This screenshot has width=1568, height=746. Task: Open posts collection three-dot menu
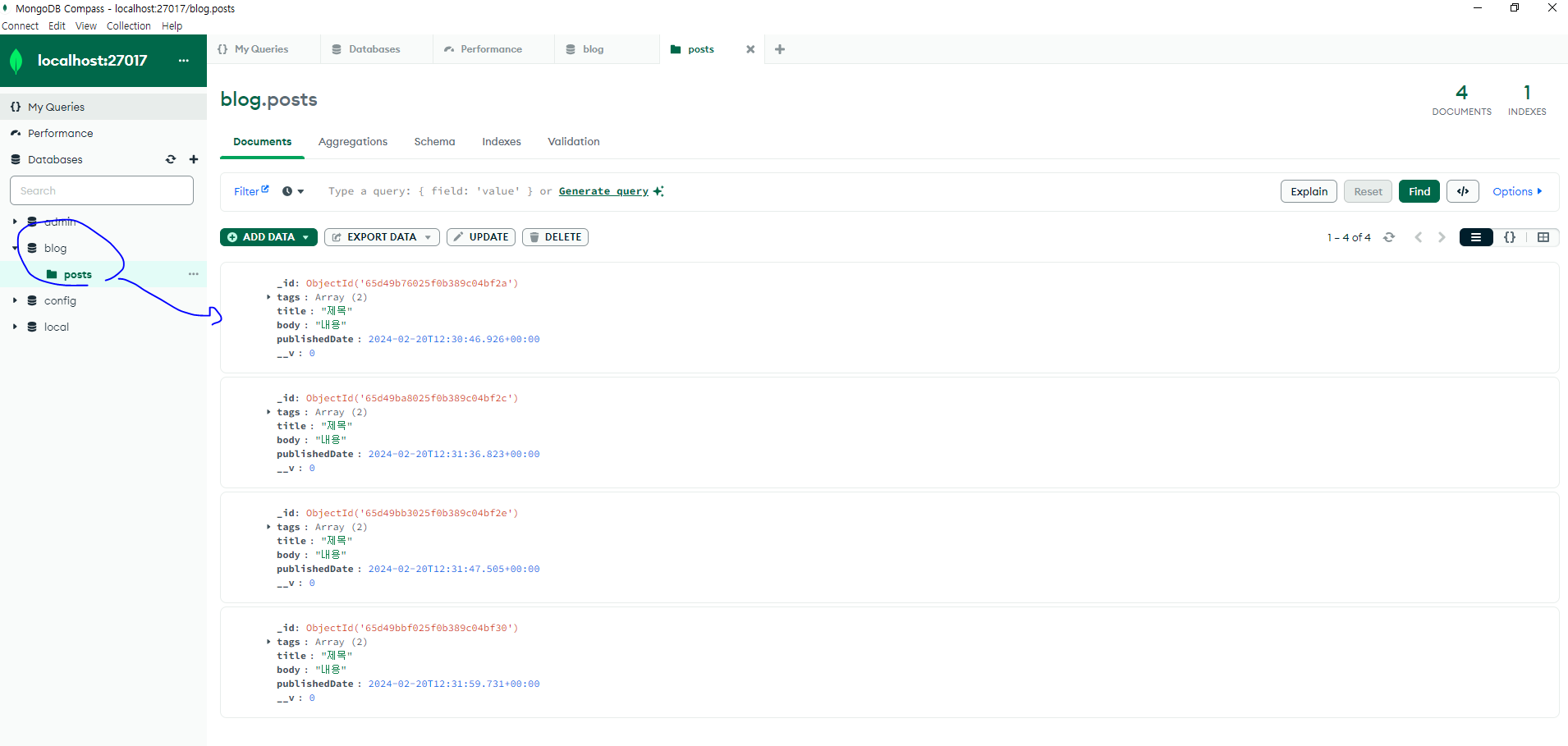[194, 274]
